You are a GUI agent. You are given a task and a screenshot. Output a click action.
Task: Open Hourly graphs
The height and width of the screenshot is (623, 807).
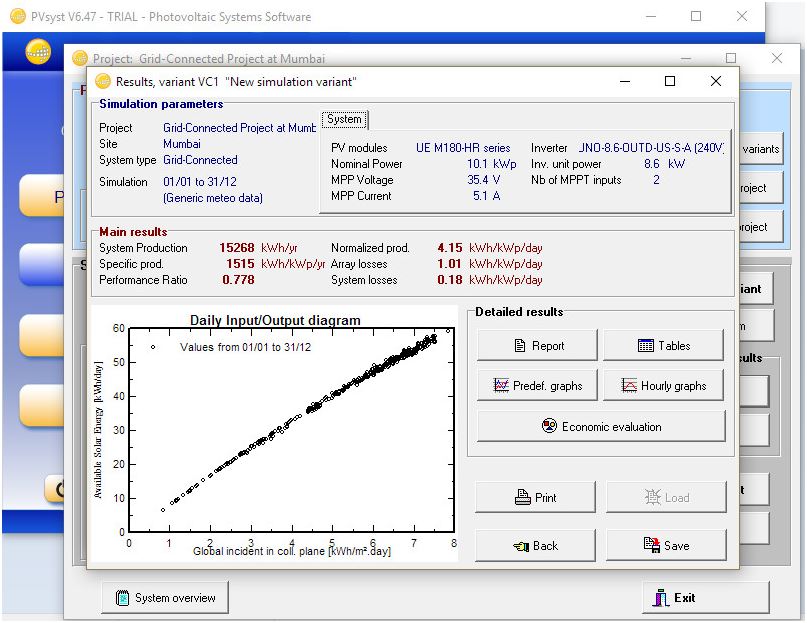663,386
